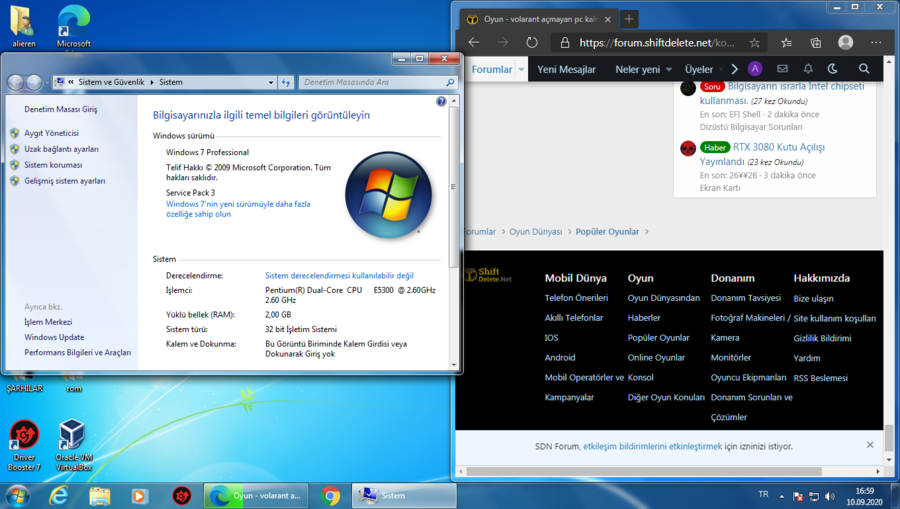The height and width of the screenshot is (509, 900).
Task: Open Driver Booster 7 desktop shortcut
Action: [x=24, y=445]
